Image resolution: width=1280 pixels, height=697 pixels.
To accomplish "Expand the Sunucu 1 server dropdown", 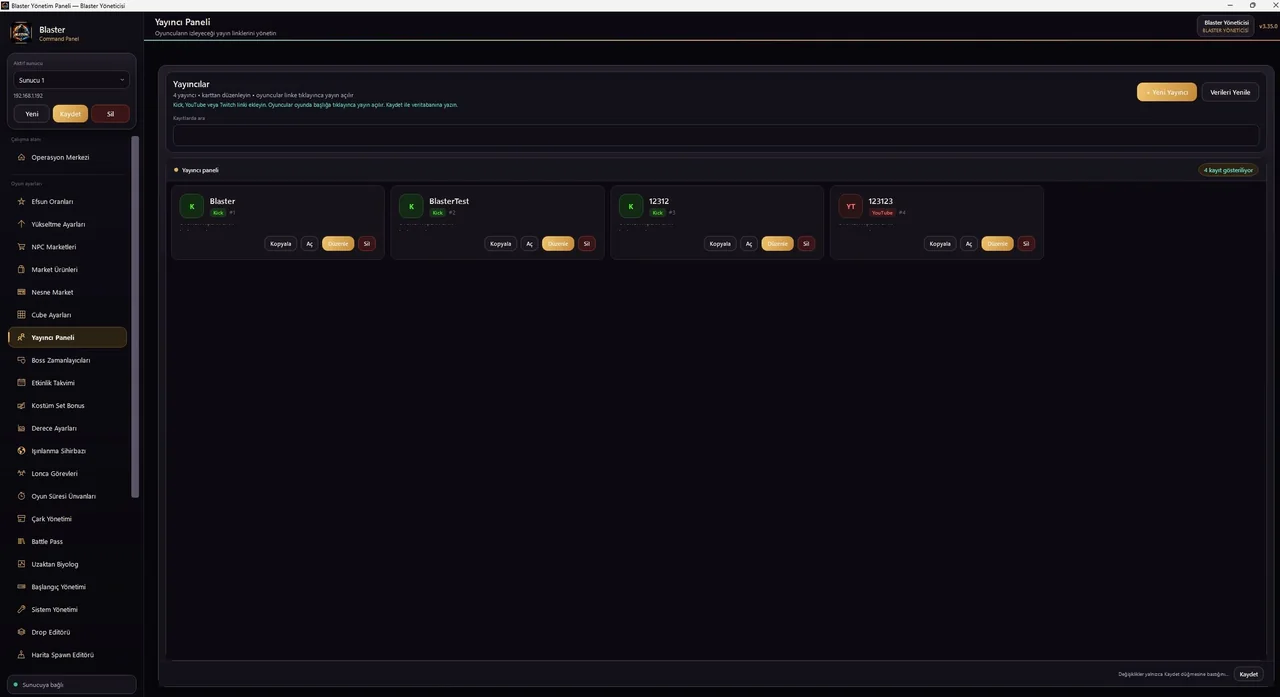I will tap(71, 80).
